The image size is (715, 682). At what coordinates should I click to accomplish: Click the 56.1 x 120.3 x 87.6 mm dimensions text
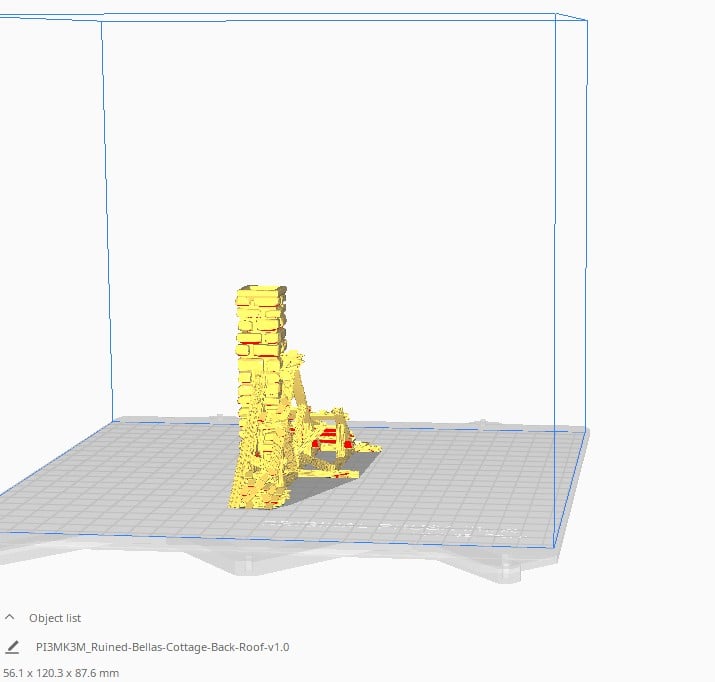point(60,673)
